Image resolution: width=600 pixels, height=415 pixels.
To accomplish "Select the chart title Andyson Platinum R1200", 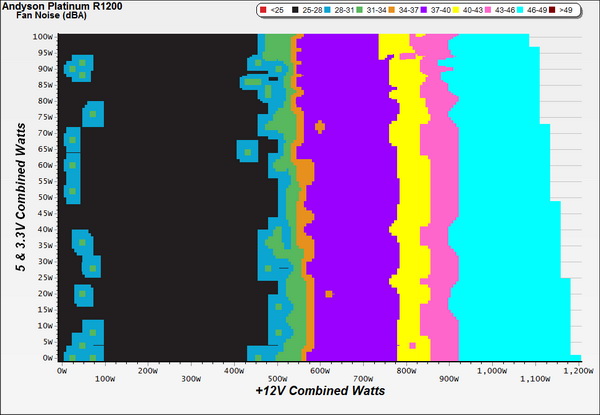I will tap(62, 6).
